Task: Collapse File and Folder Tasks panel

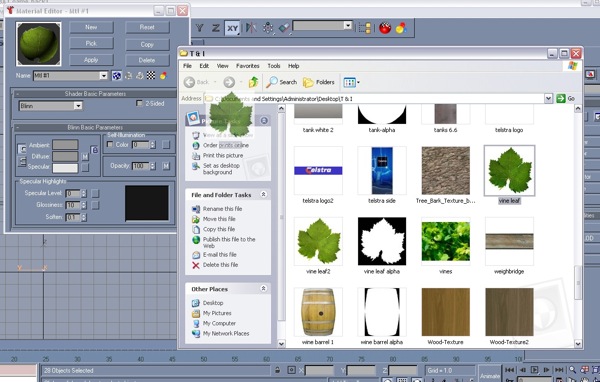Action: [x=263, y=194]
